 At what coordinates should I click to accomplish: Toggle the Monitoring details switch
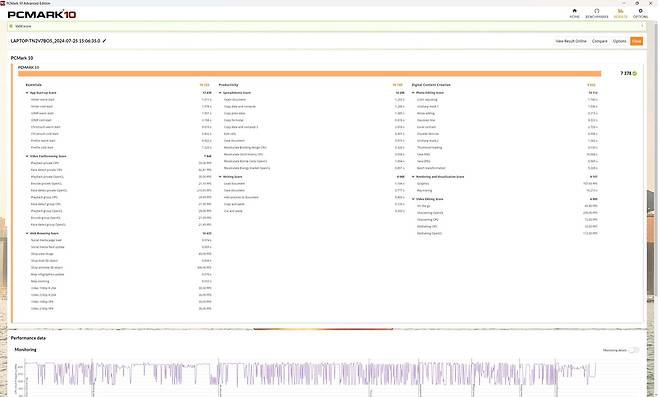634,350
